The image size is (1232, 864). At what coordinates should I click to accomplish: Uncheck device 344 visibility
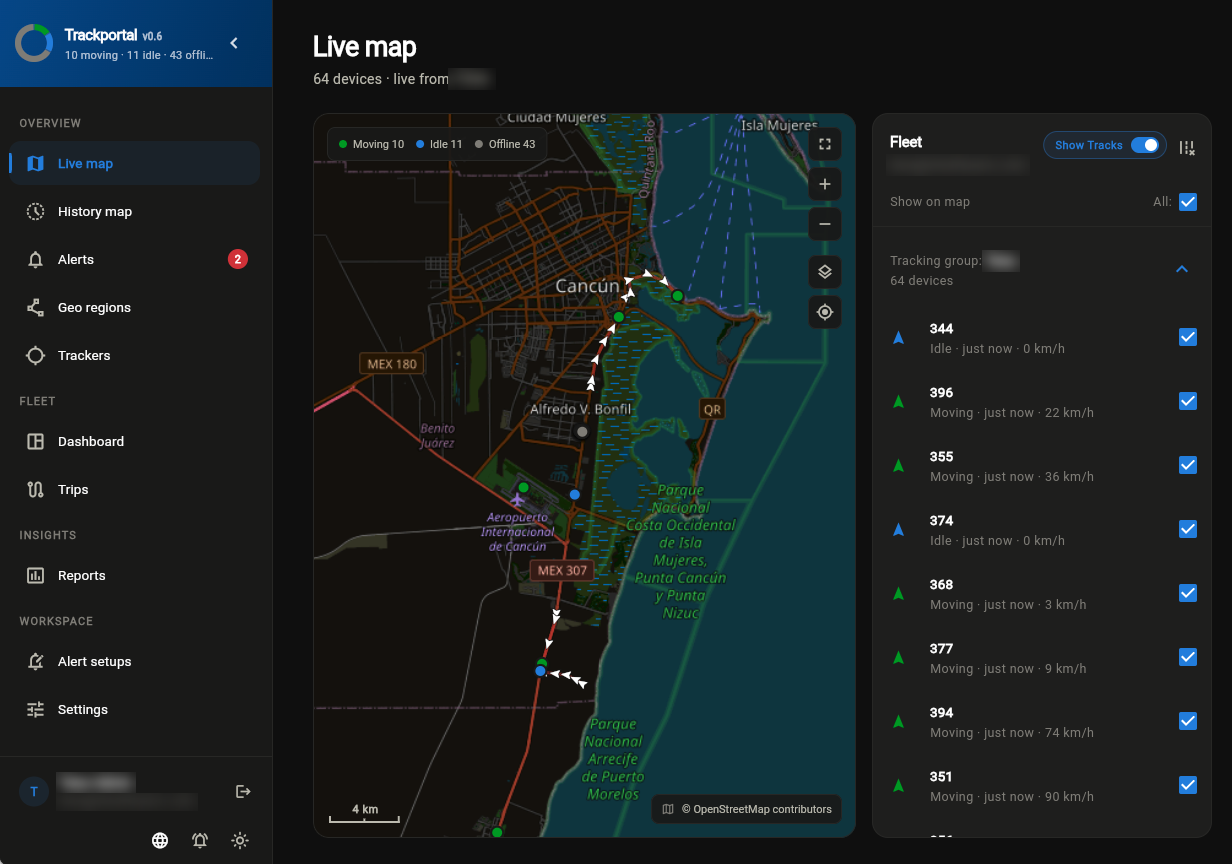(x=1188, y=337)
